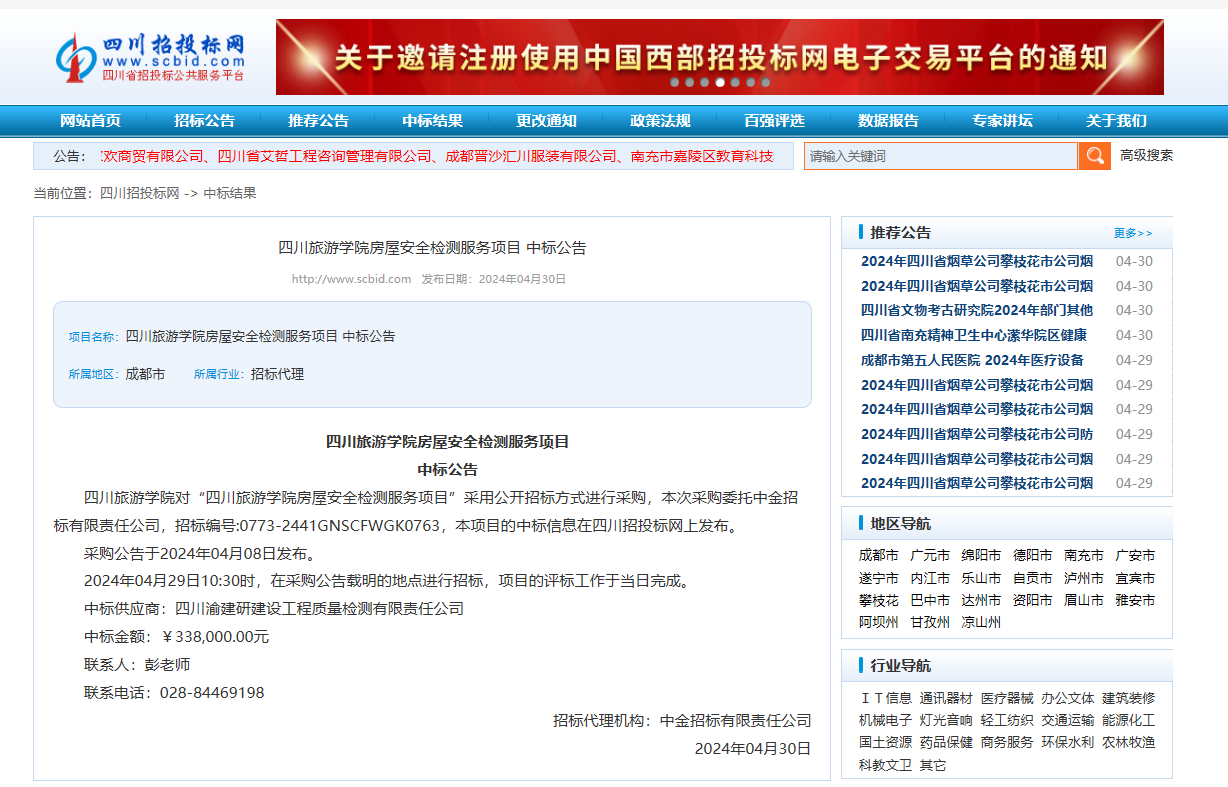
Task: Open the 百强评选 menu item
Action: point(774,121)
